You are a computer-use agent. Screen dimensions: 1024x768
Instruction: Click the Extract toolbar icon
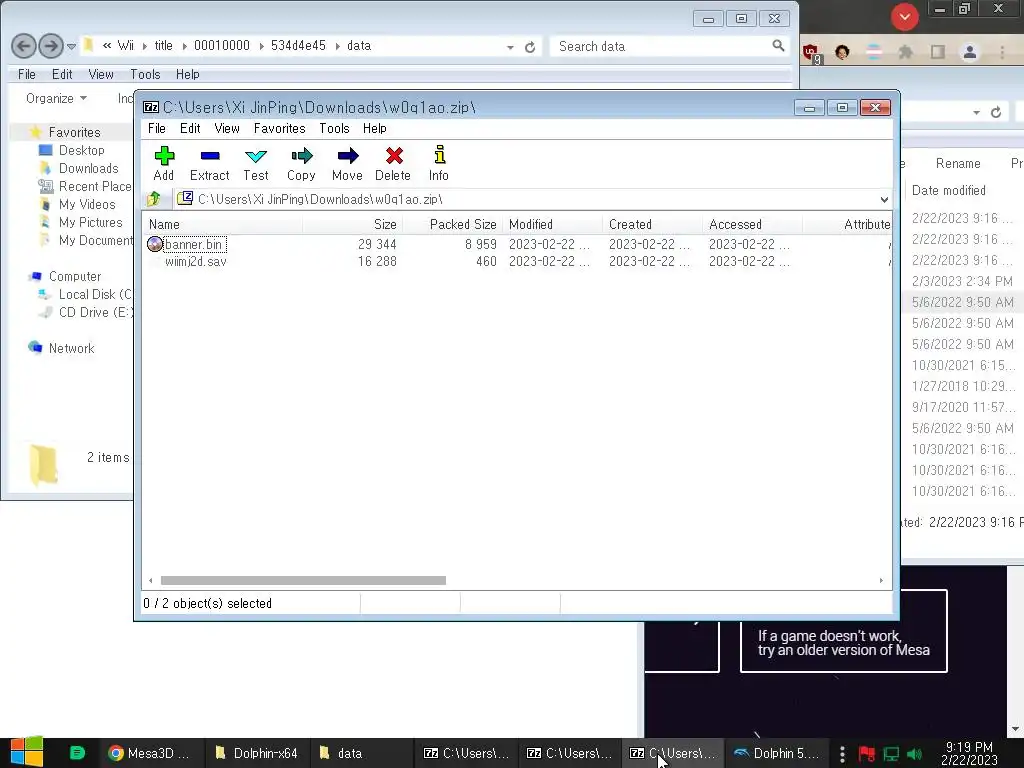(x=210, y=163)
